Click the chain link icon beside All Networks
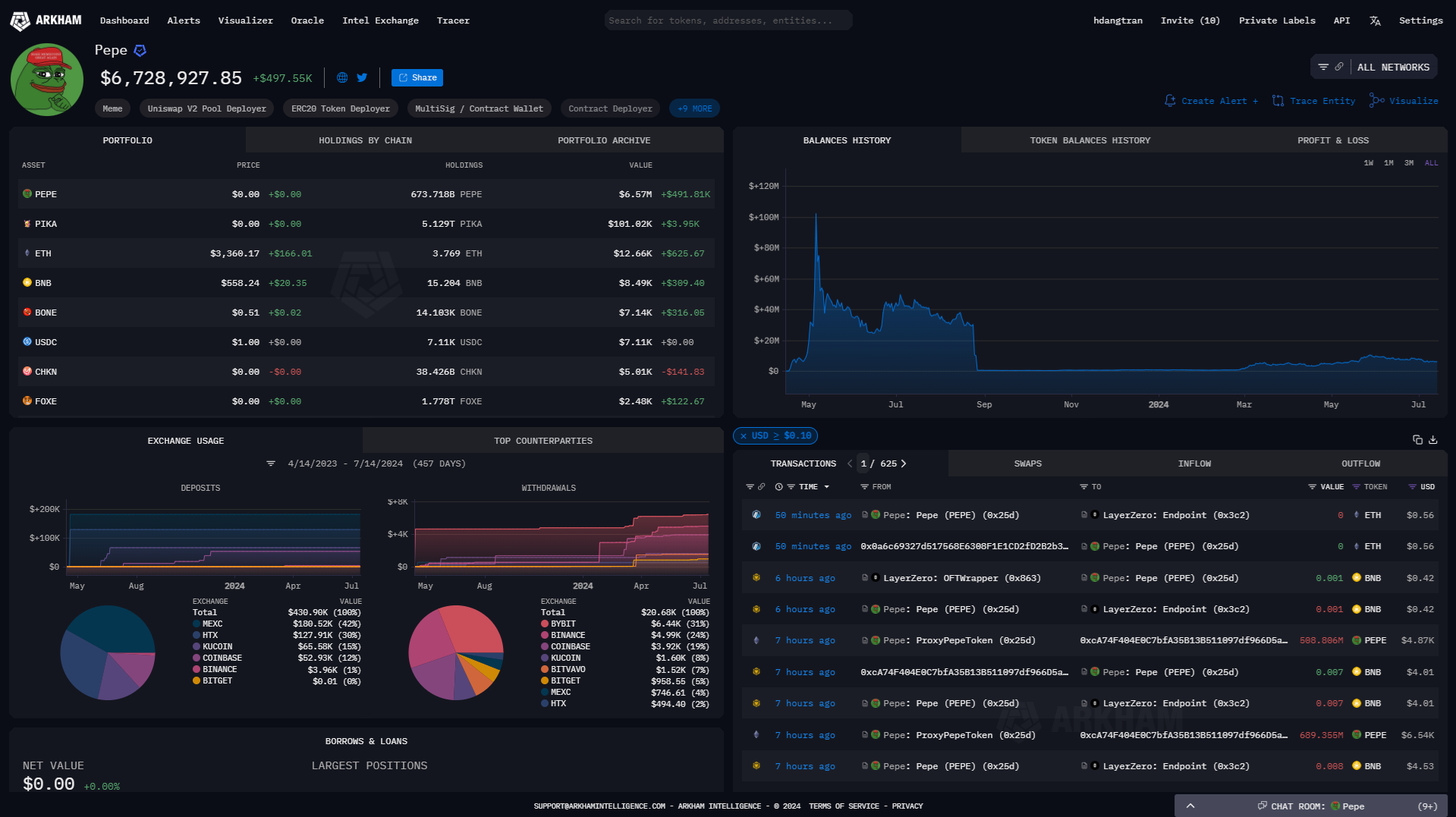 tap(1339, 67)
